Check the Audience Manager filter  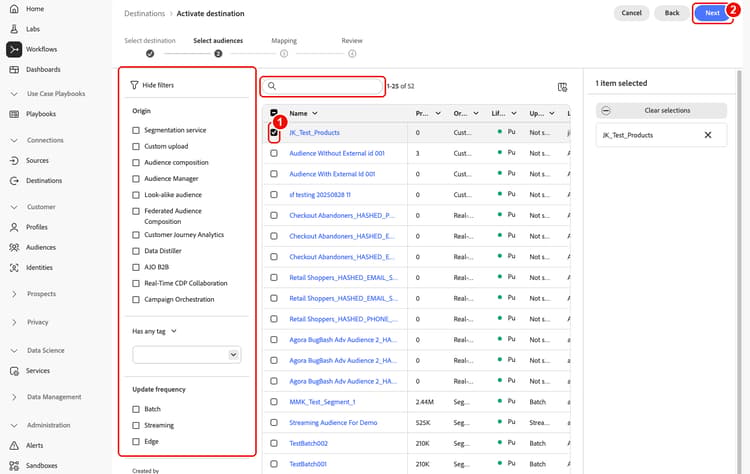pos(136,179)
